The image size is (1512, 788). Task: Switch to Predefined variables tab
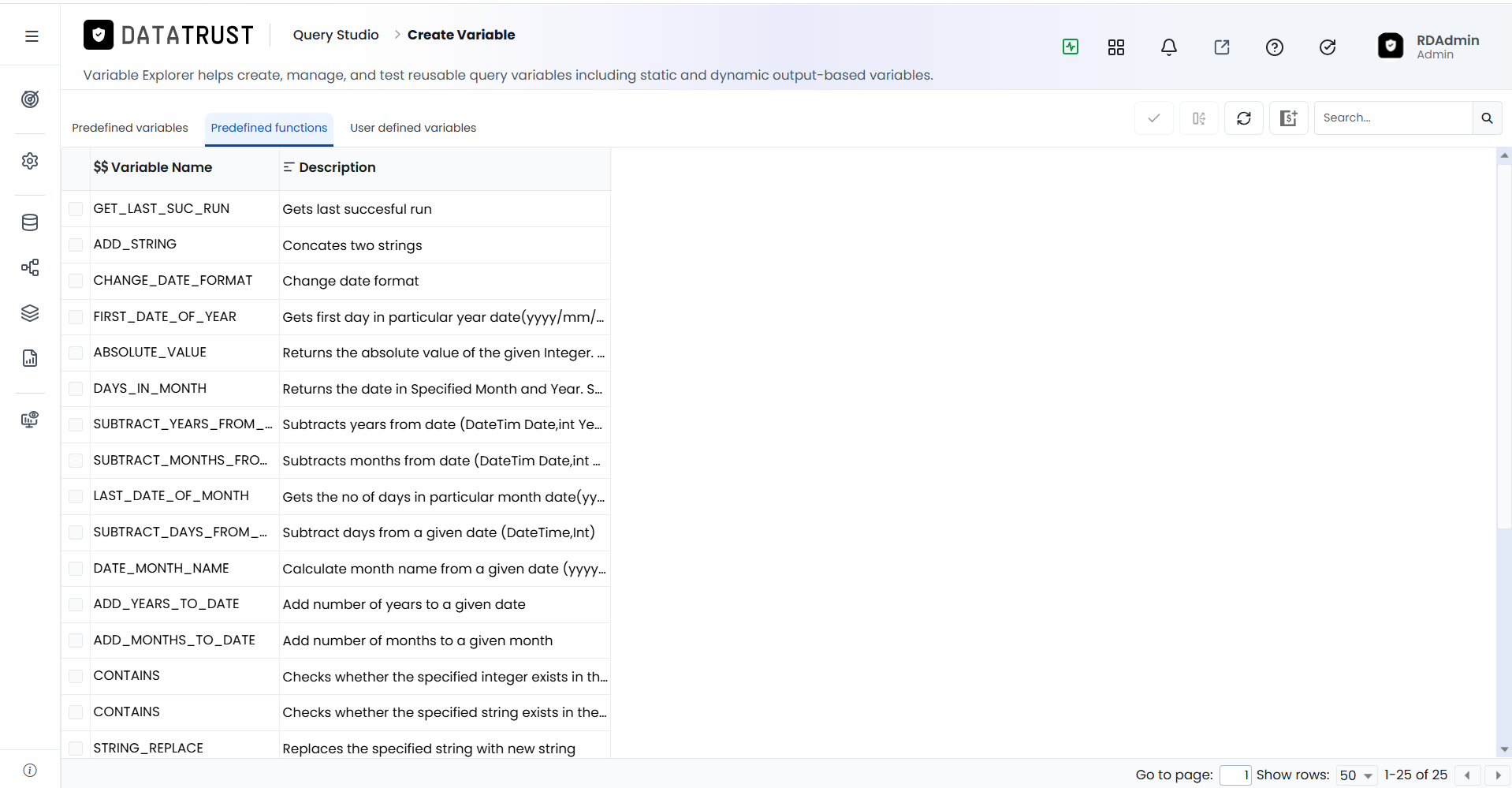tap(130, 128)
